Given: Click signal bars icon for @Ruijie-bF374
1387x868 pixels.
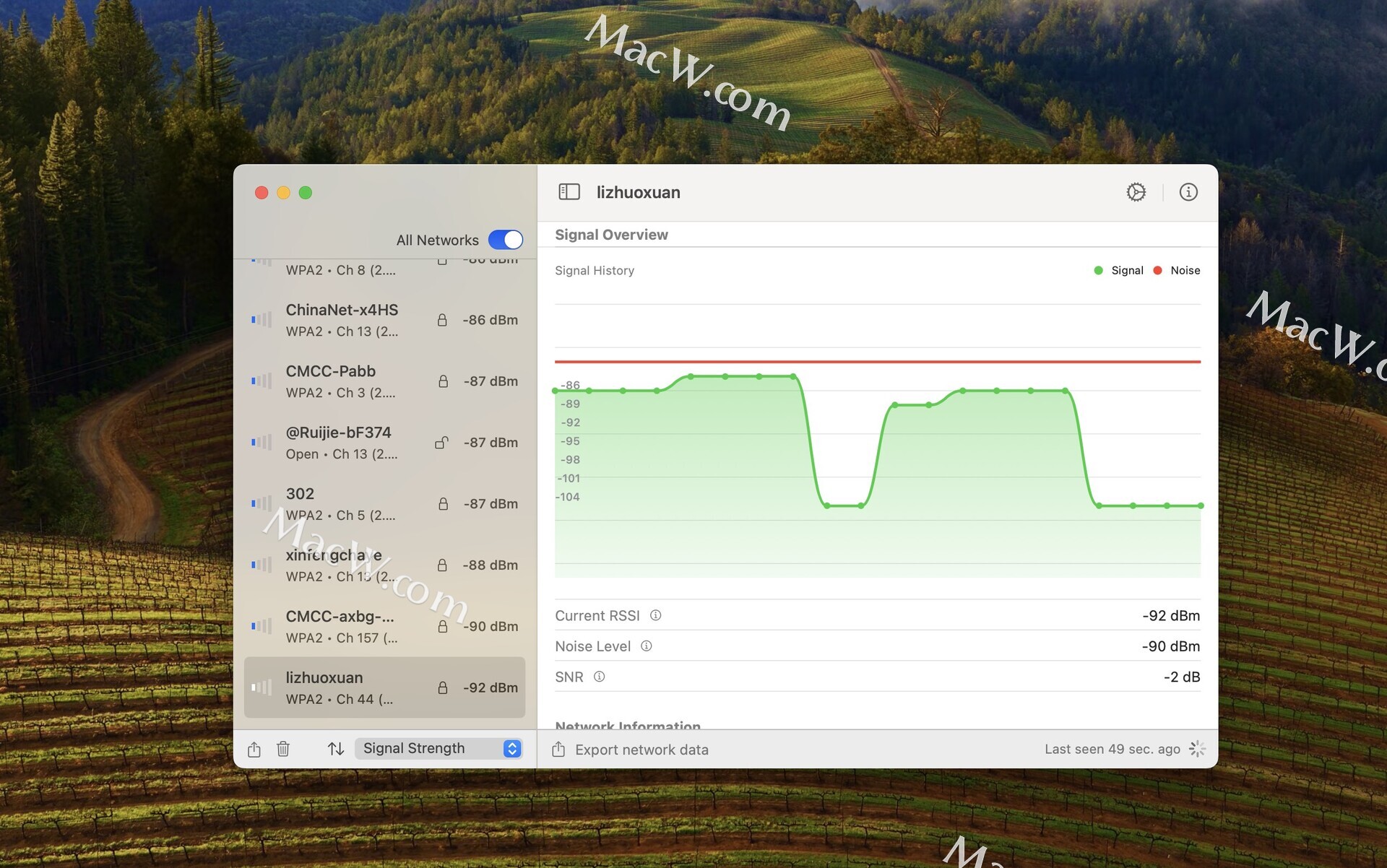Looking at the screenshot, I should click(262, 442).
